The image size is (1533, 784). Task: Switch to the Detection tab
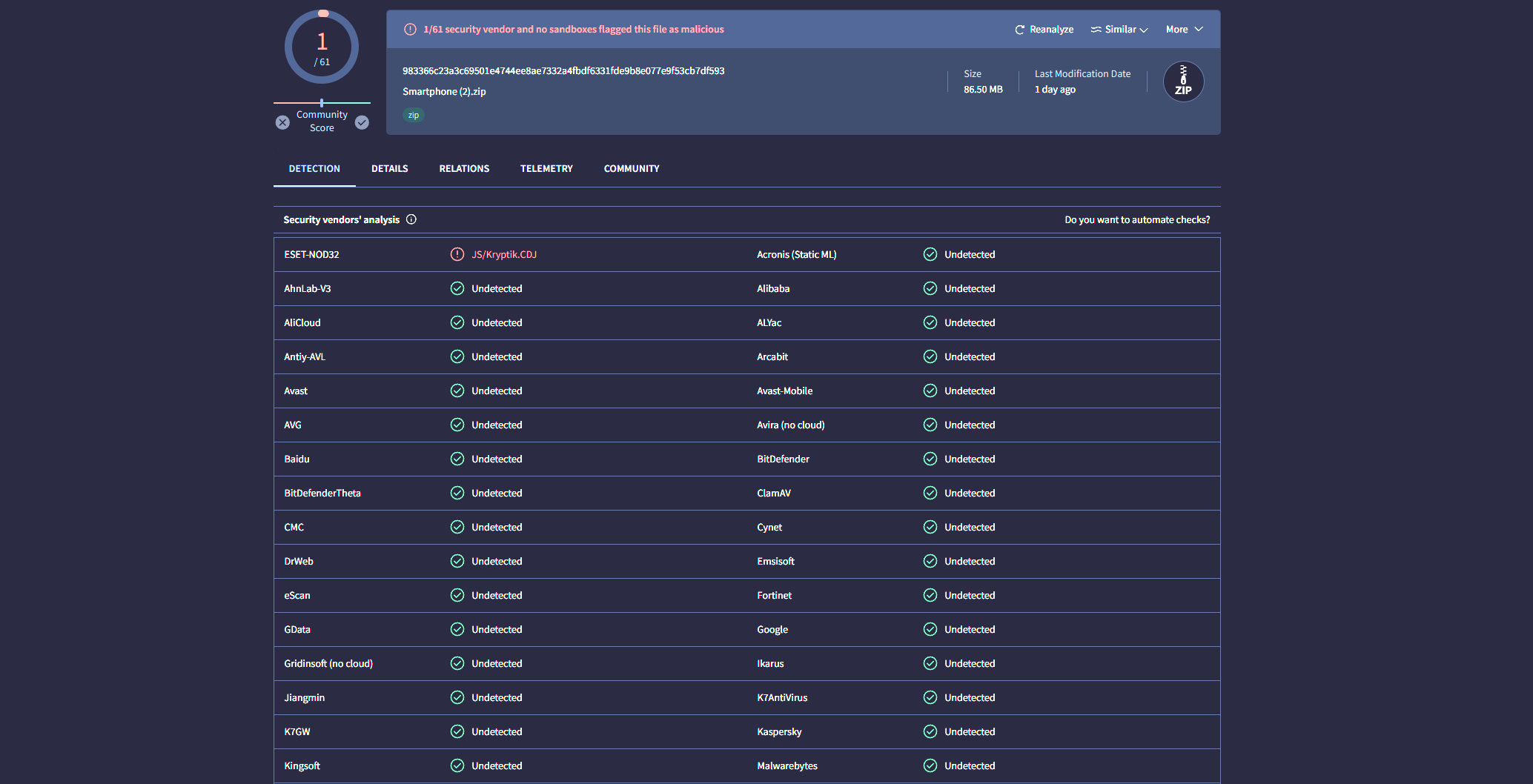pyautogui.click(x=314, y=169)
